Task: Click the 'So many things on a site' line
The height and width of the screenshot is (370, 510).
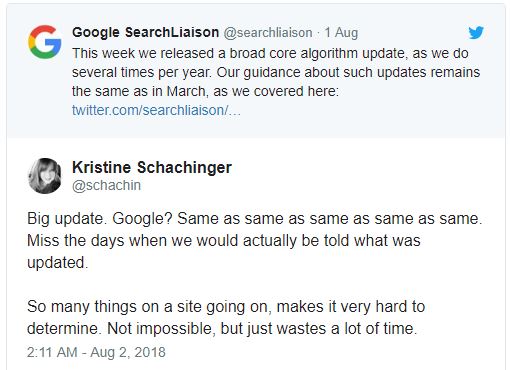Action: click(226, 307)
